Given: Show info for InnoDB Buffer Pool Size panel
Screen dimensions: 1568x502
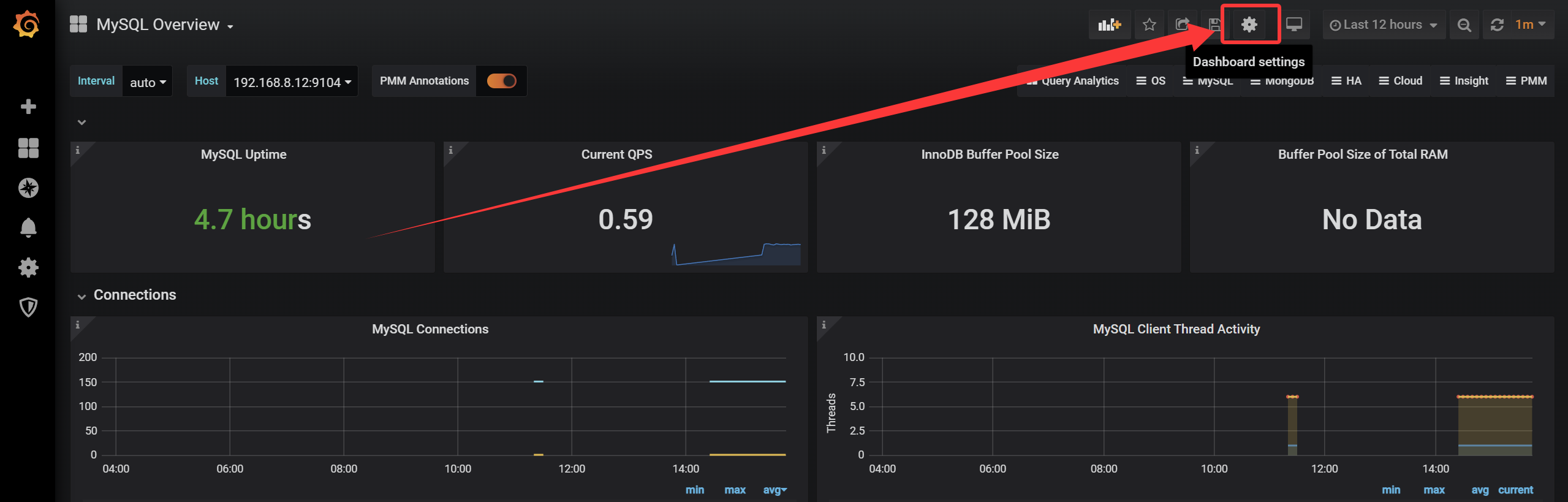Looking at the screenshot, I should [824, 150].
